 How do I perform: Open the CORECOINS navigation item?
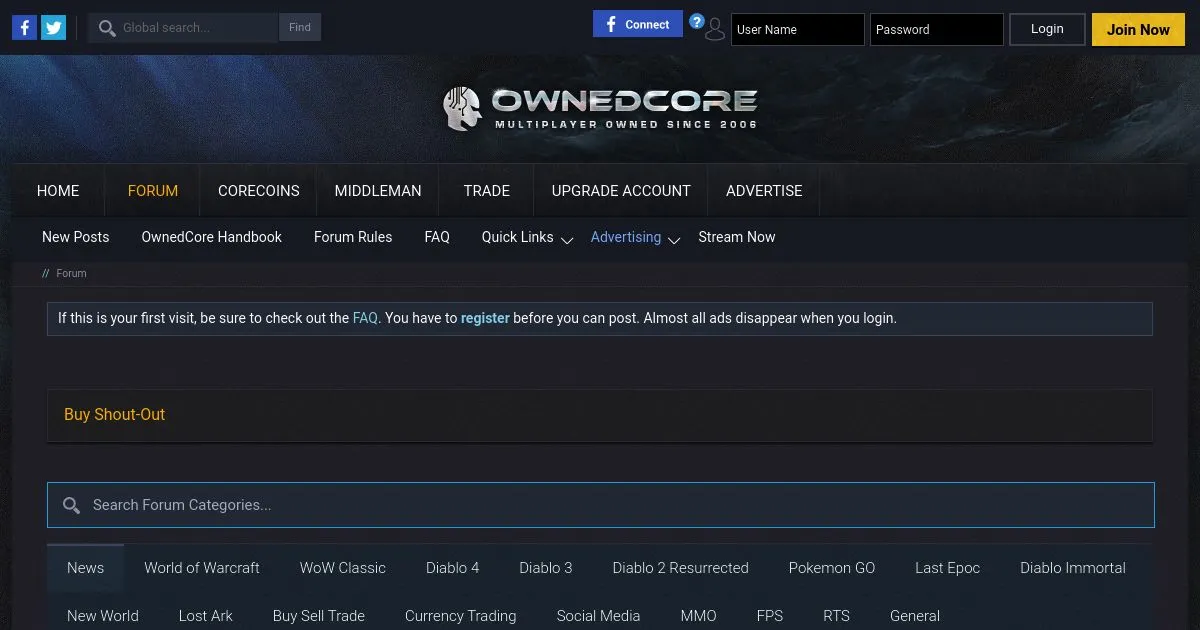coord(258,191)
